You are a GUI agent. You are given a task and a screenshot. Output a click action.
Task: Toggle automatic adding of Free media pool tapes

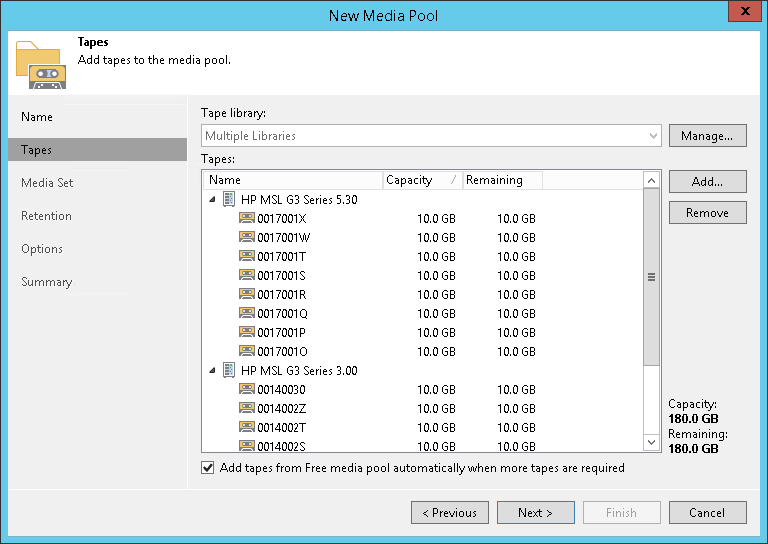coord(208,468)
